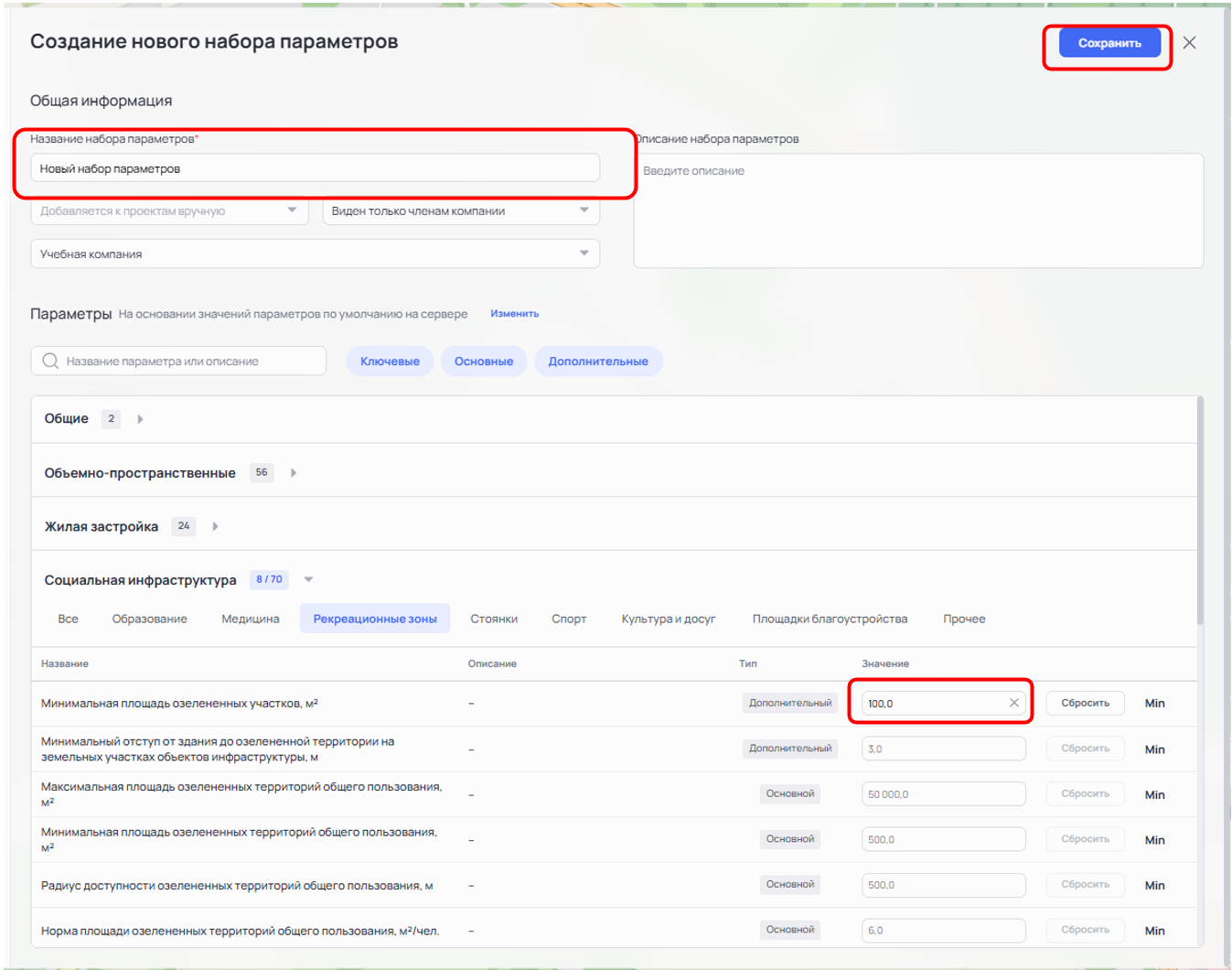Screen dimensions: 1232x970
Task: Expand the Общие parameters section
Action: point(140,419)
